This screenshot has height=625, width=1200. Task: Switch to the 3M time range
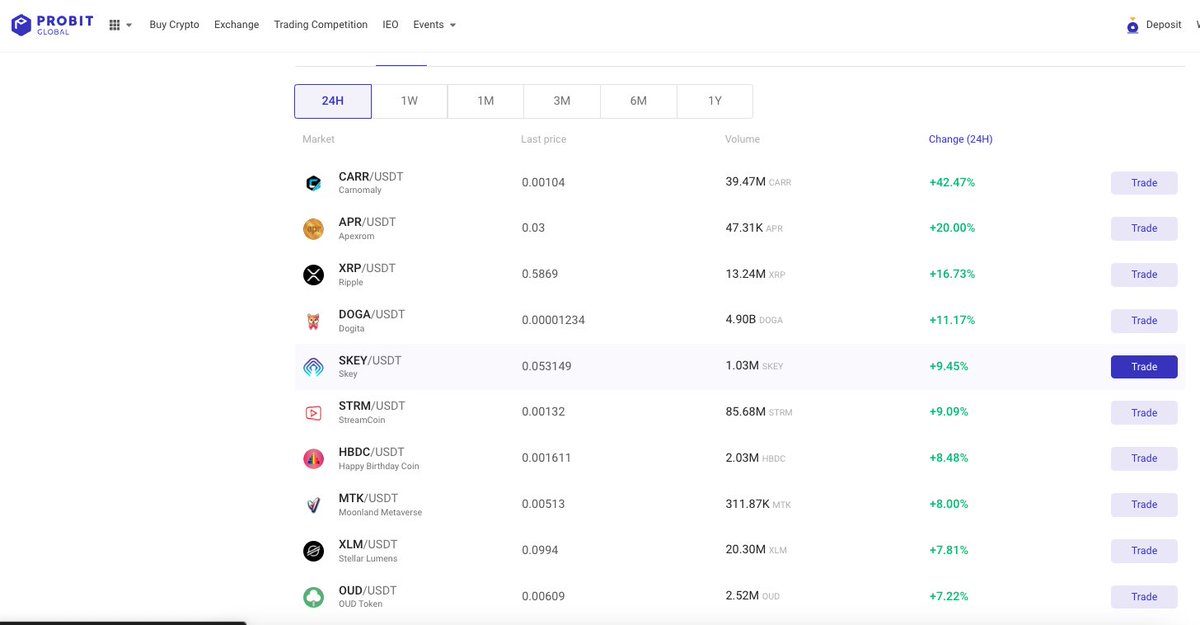tap(562, 101)
